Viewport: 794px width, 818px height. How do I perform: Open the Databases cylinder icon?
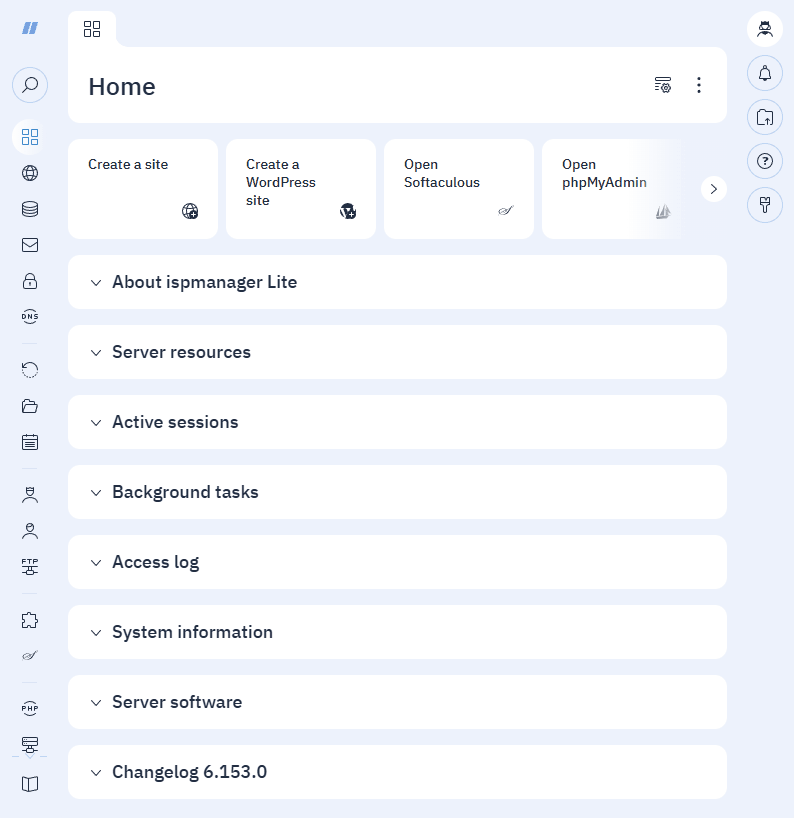pyautogui.click(x=30, y=209)
